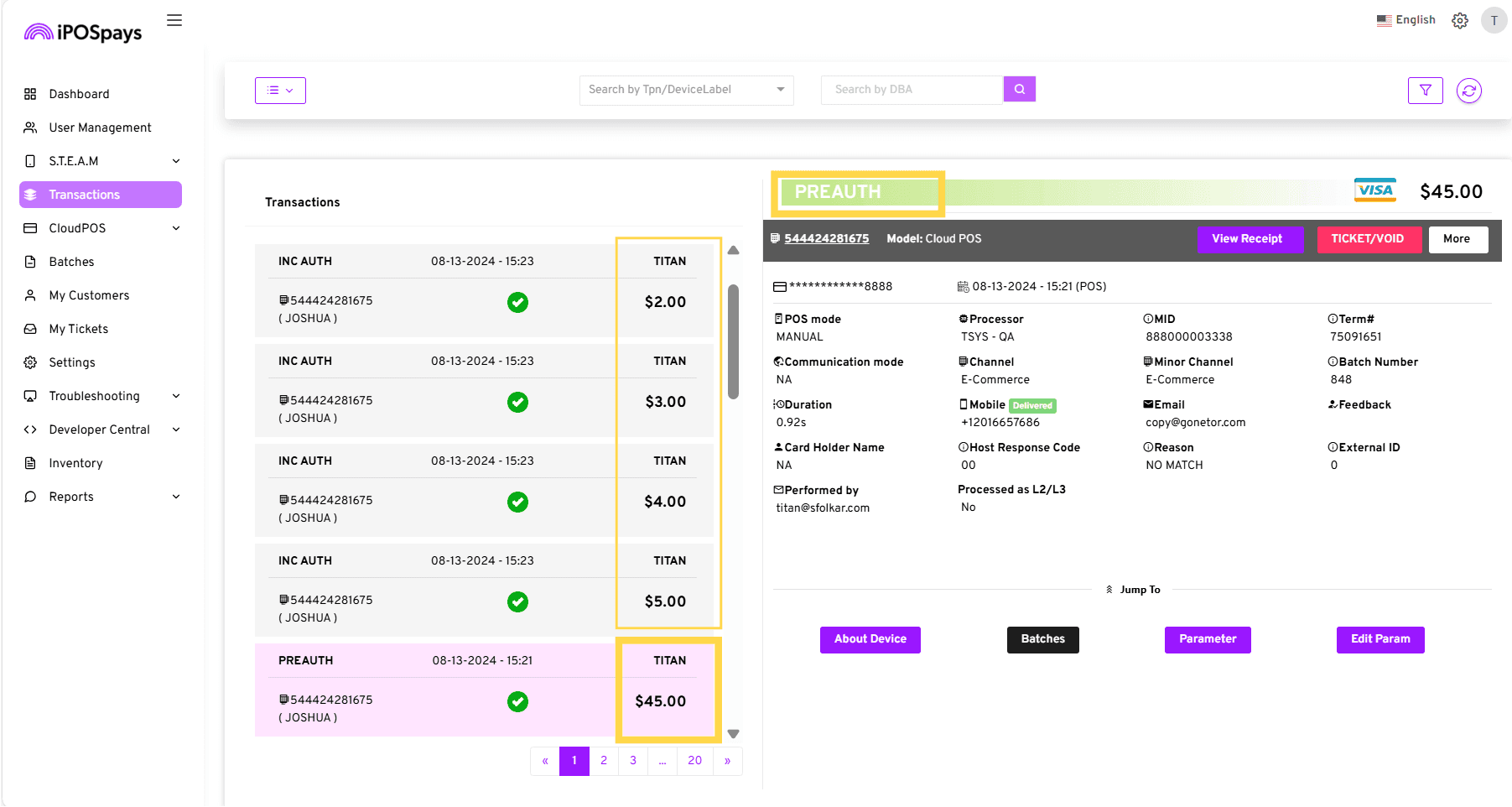Click the Parameter button
The width and height of the screenshot is (1512, 807).
point(1208,639)
